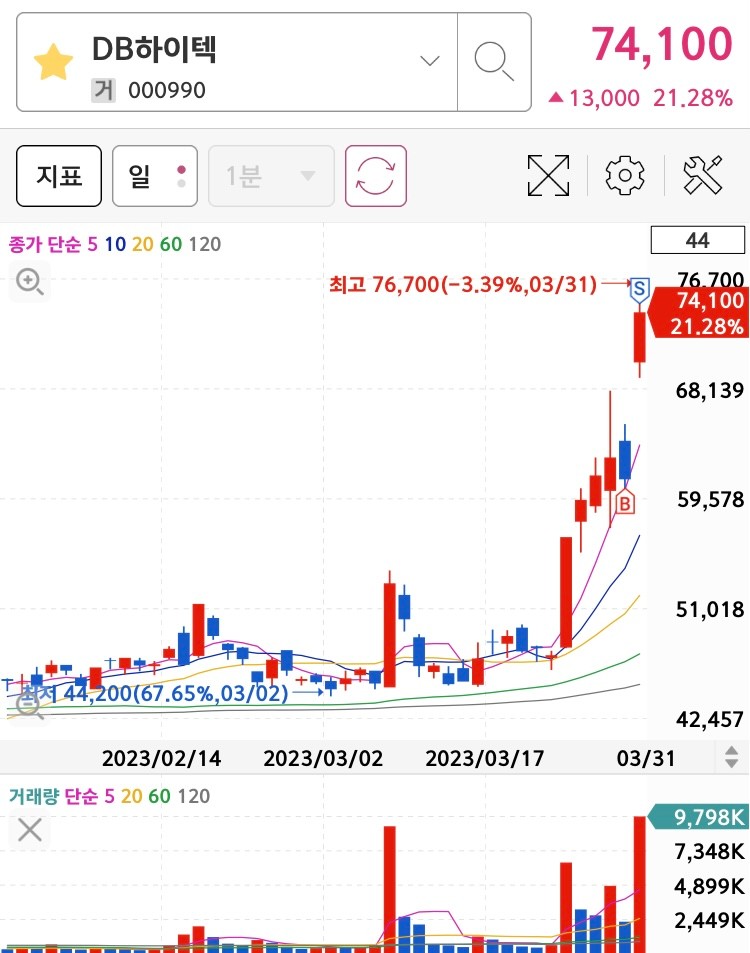
Task: Click the 03/31 date label
Action: tap(645, 759)
